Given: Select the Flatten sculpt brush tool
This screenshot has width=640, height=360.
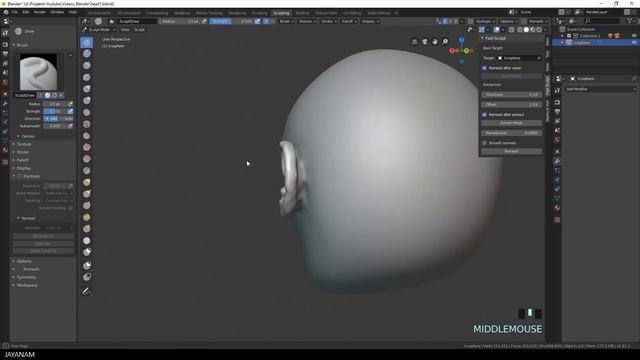Looking at the screenshot, I should pos(87,136).
